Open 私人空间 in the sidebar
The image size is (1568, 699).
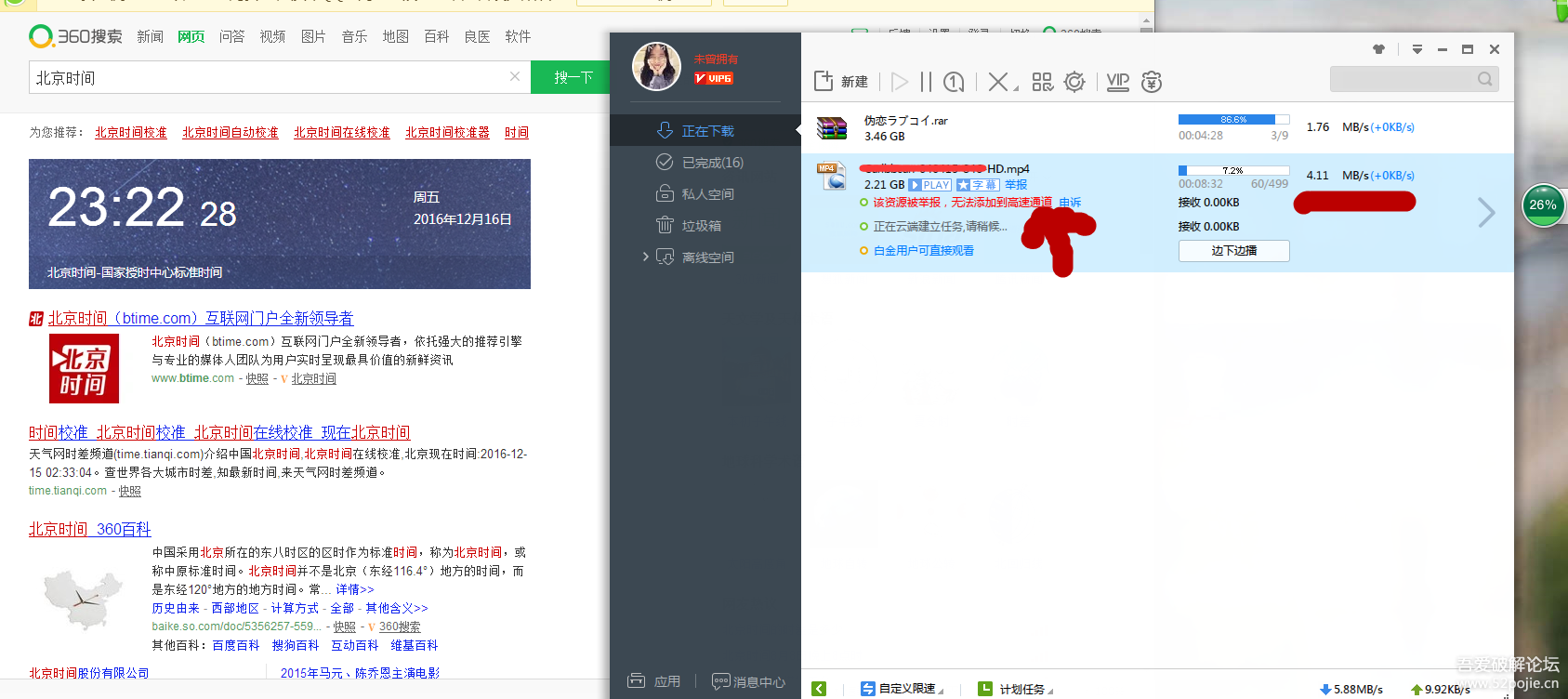(x=705, y=194)
